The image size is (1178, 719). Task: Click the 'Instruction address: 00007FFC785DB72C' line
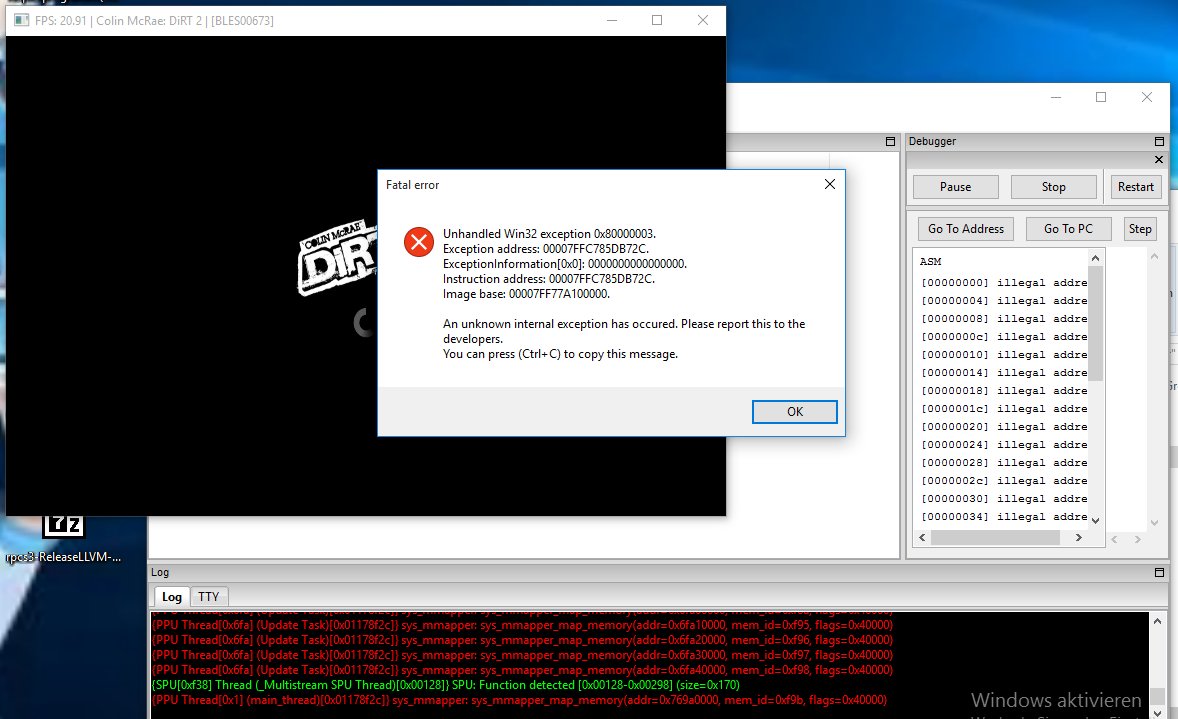click(x=548, y=279)
